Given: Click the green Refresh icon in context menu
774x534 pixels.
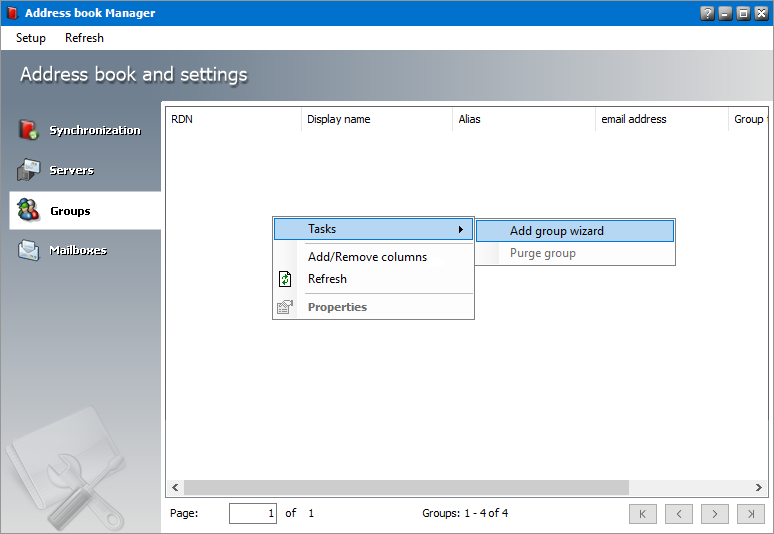Looking at the screenshot, I should [x=285, y=279].
